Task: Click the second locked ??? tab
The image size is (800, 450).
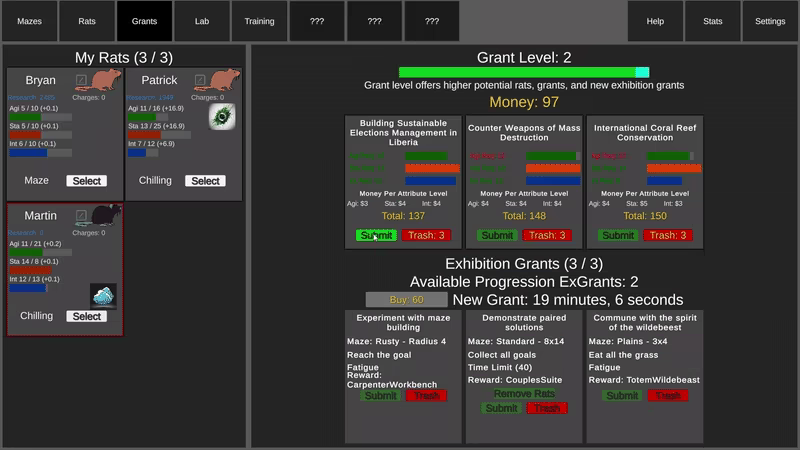Action: pos(374,21)
